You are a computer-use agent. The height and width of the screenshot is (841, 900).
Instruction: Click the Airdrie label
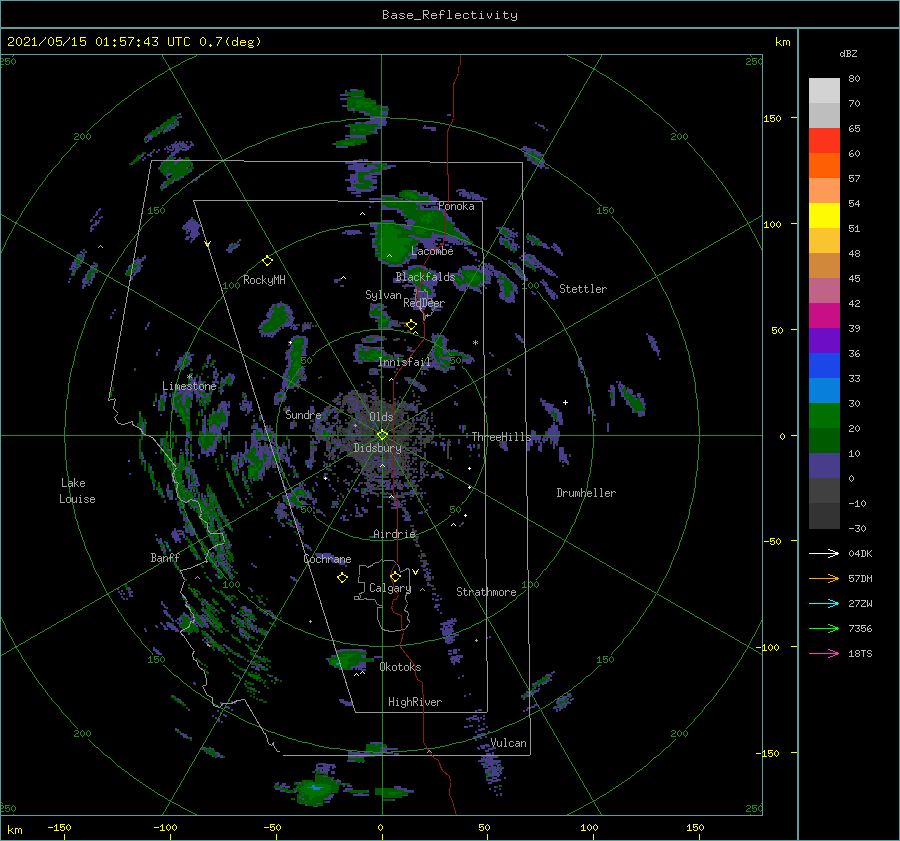(x=394, y=534)
